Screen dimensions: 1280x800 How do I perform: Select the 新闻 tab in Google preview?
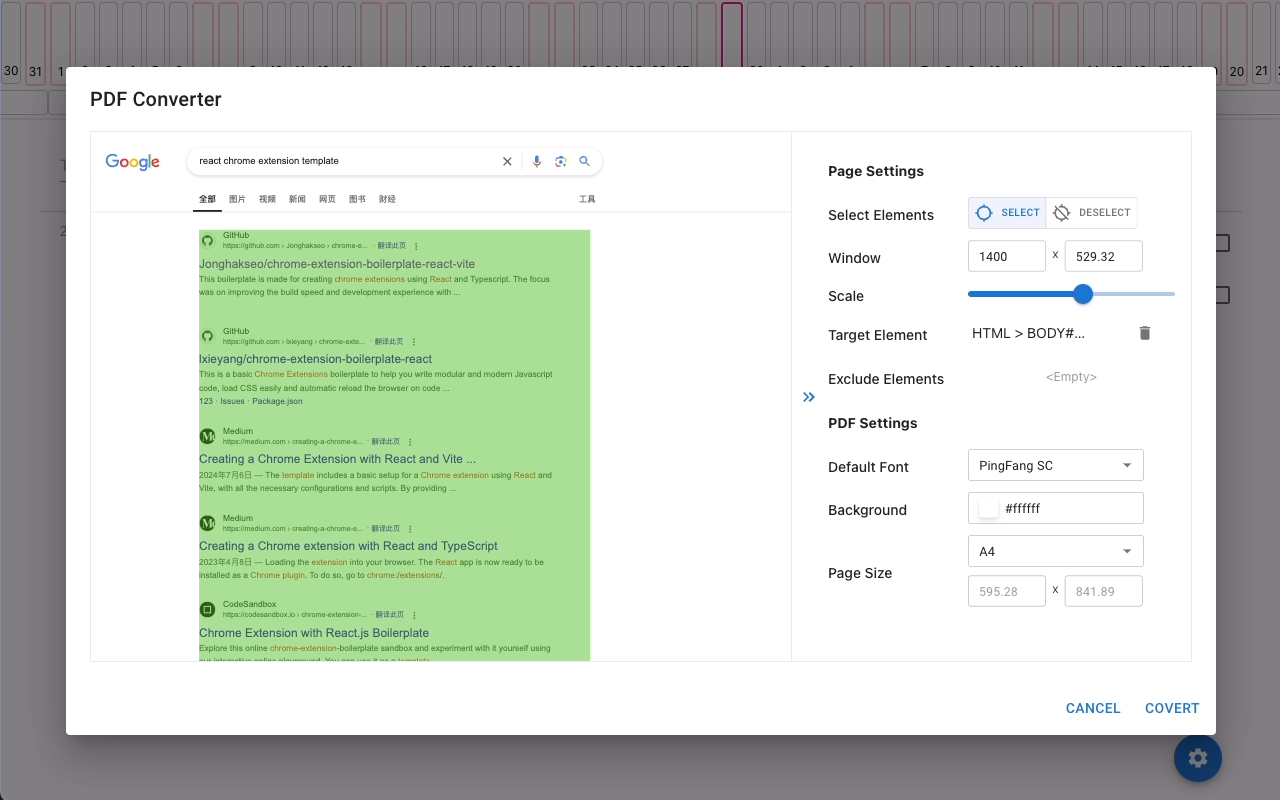(297, 199)
